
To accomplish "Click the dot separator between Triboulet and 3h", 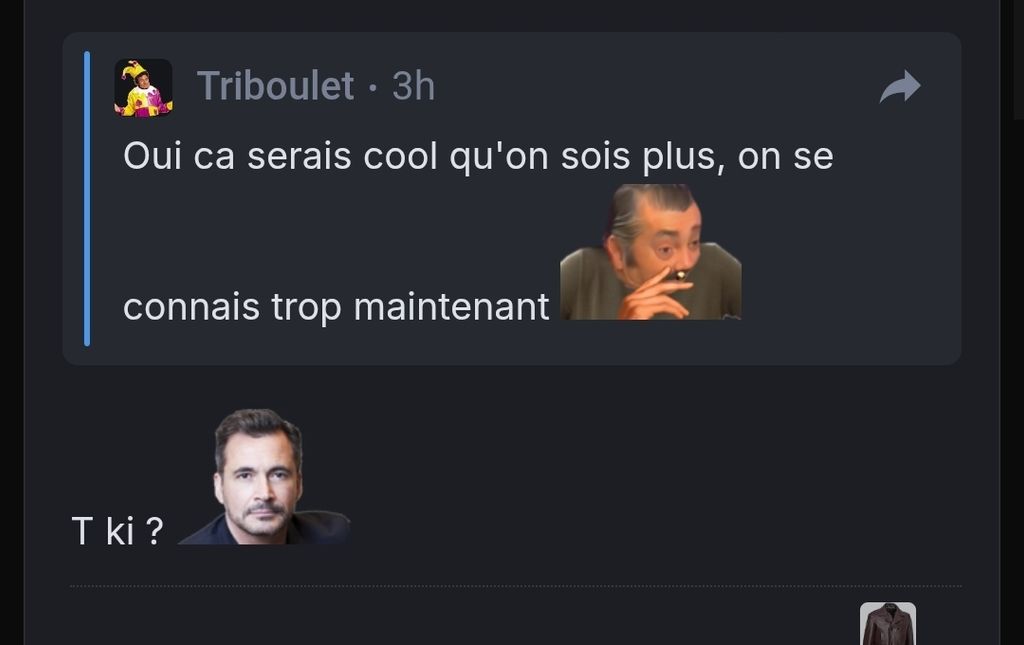I will pos(373,87).
